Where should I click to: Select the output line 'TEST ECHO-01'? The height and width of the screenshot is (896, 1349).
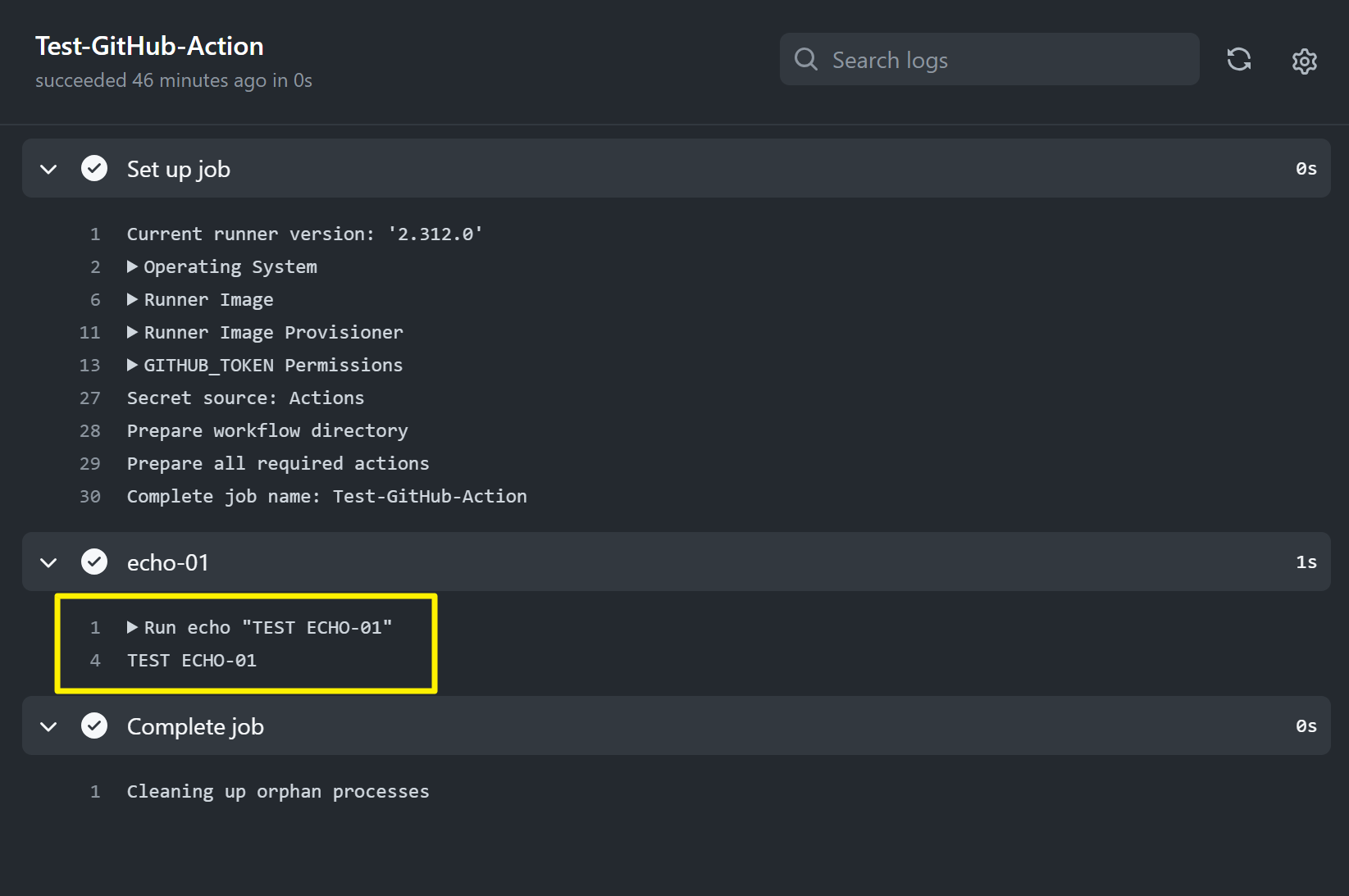(192, 660)
